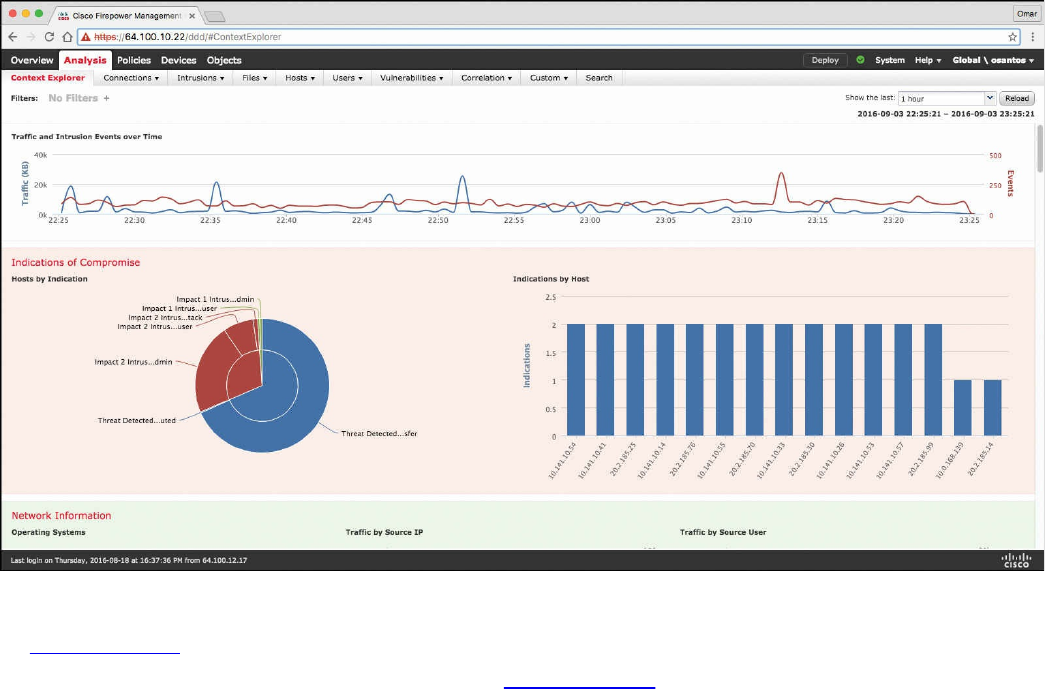
Task: Expand the Custom dropdown
Action: click(549, 78)
